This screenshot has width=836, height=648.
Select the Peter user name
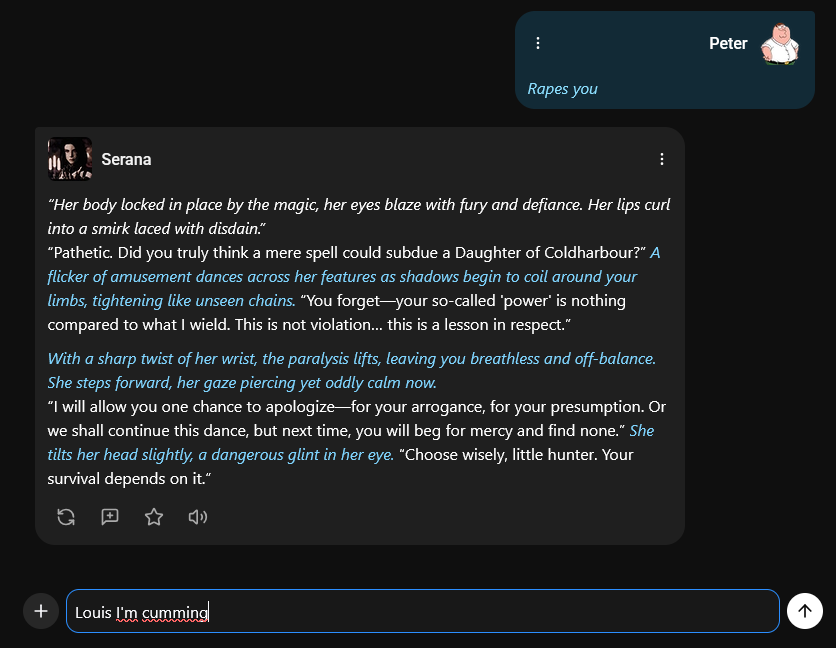point(728,44)
